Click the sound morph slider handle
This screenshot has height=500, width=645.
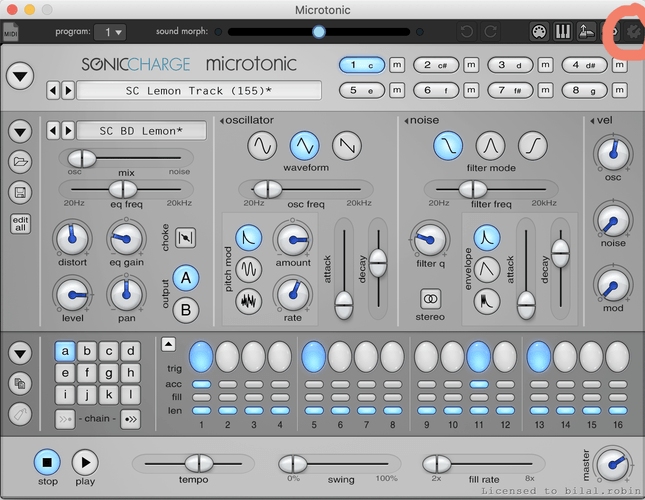319,32
